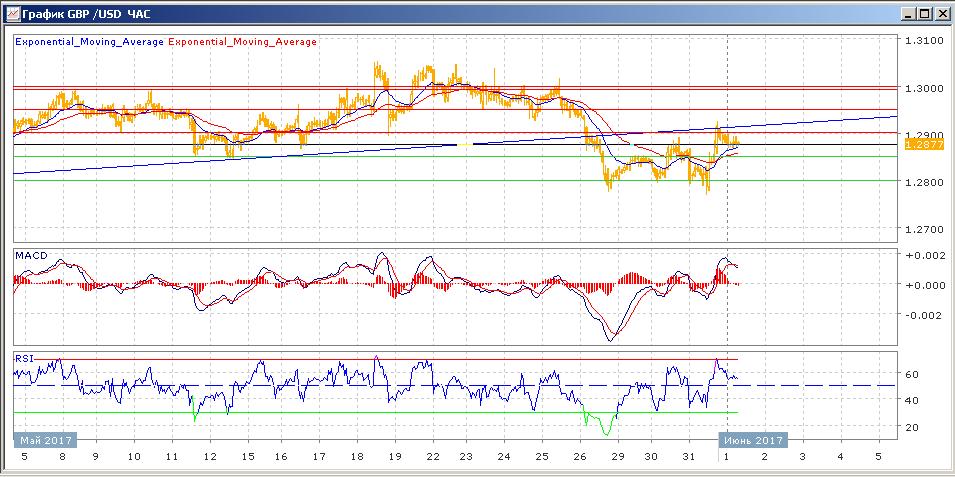
Task: Click the 1.3000 price axis label
Action: pos(924,88)
